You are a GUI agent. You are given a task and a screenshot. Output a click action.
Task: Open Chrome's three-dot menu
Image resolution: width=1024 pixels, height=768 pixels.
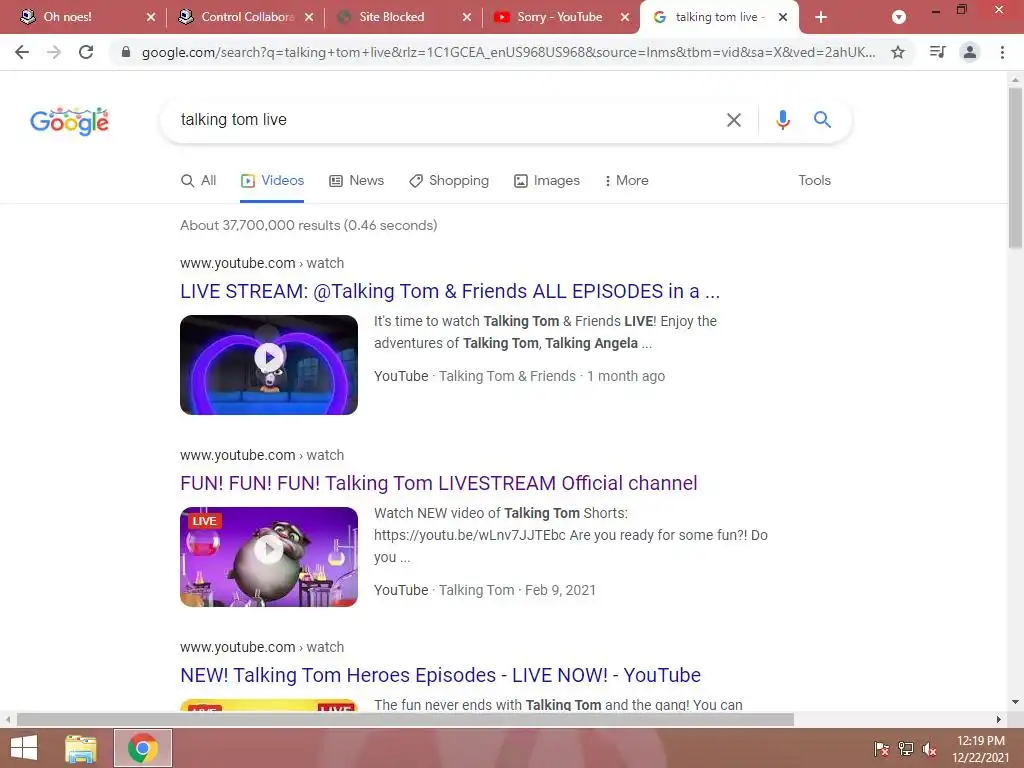pos(1002,52)
